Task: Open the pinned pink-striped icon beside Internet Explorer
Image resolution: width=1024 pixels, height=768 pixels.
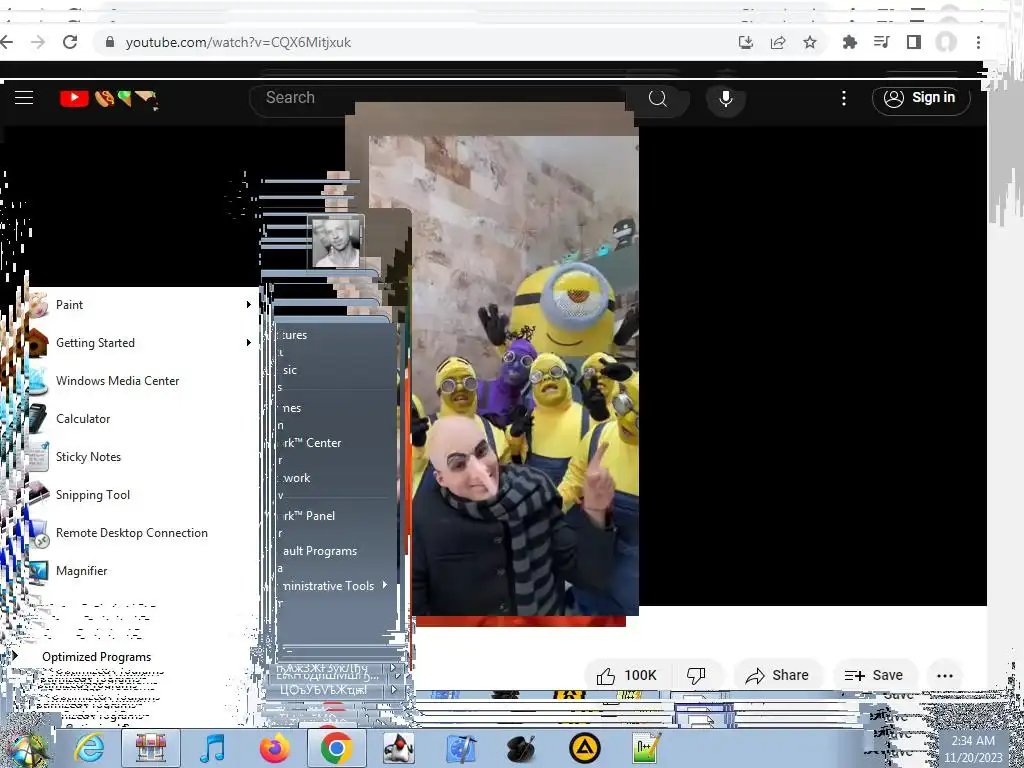Action: pyautogui.click(x=150, y=748)
